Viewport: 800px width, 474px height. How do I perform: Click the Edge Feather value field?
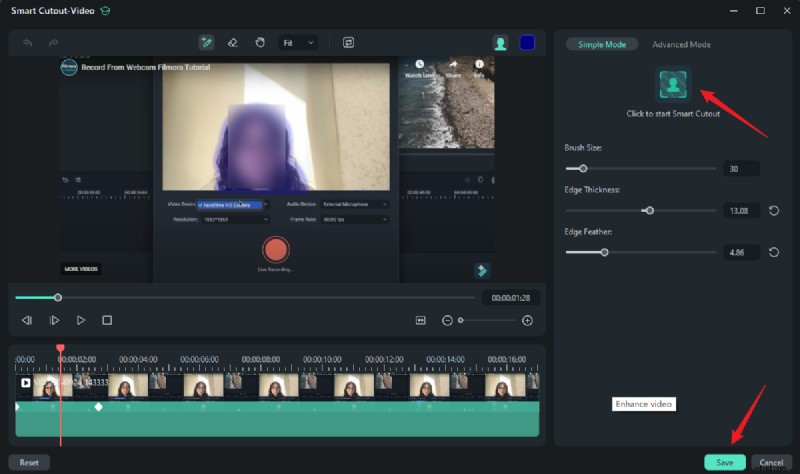click(741, 253)
